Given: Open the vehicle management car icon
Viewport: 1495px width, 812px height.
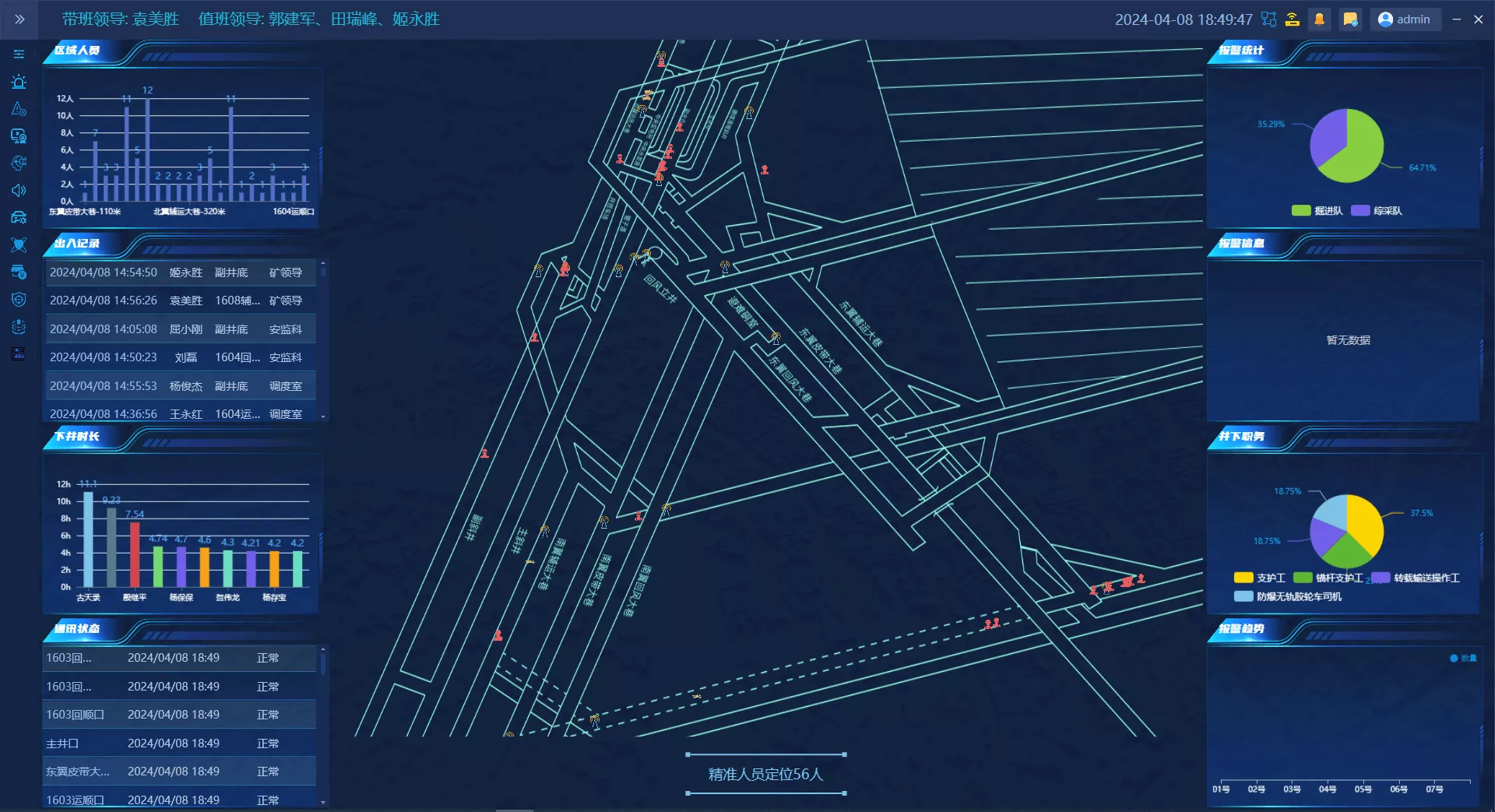Looking at the screenshot, I should 19,217.
